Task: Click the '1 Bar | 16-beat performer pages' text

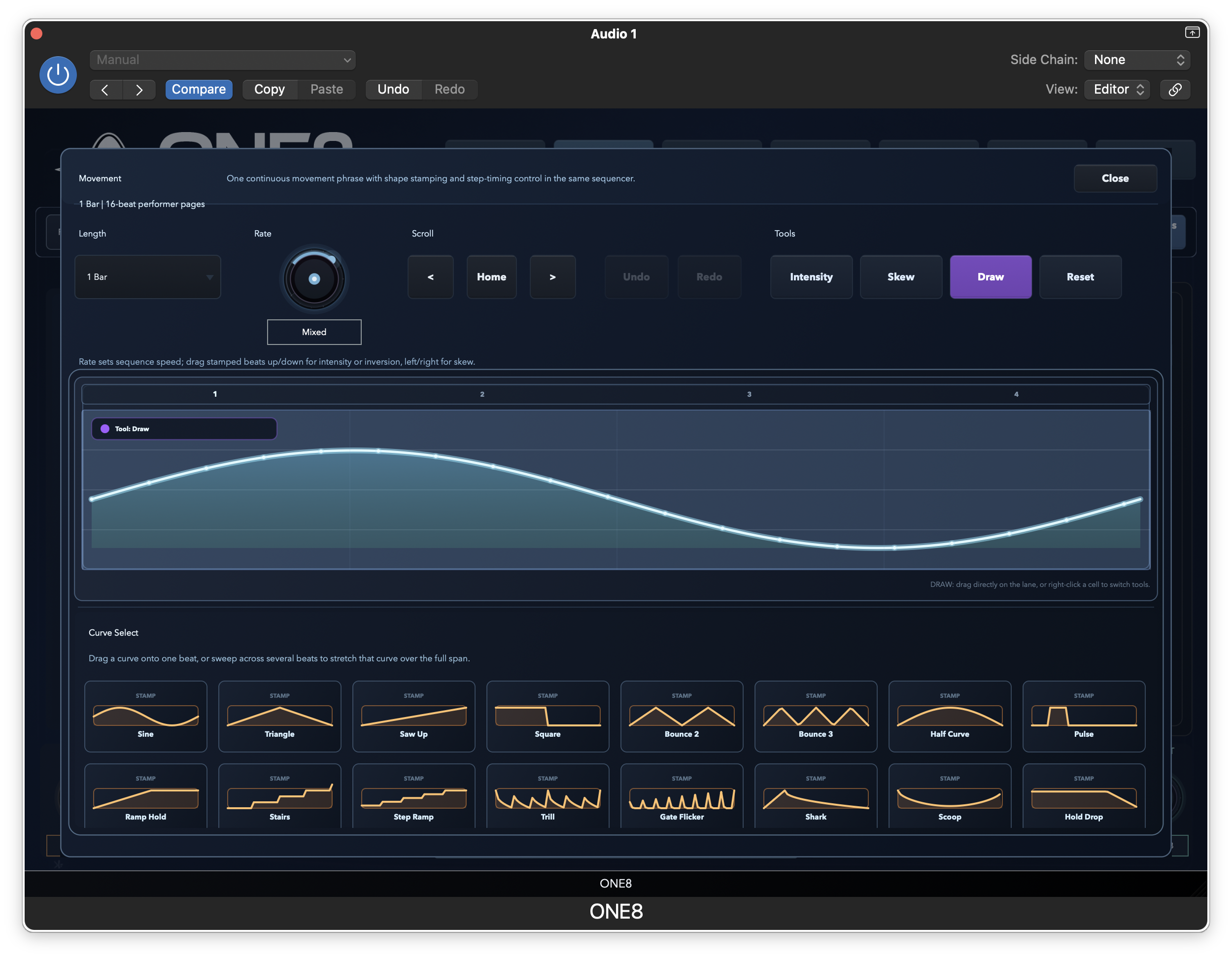Action: coord(141,204)
